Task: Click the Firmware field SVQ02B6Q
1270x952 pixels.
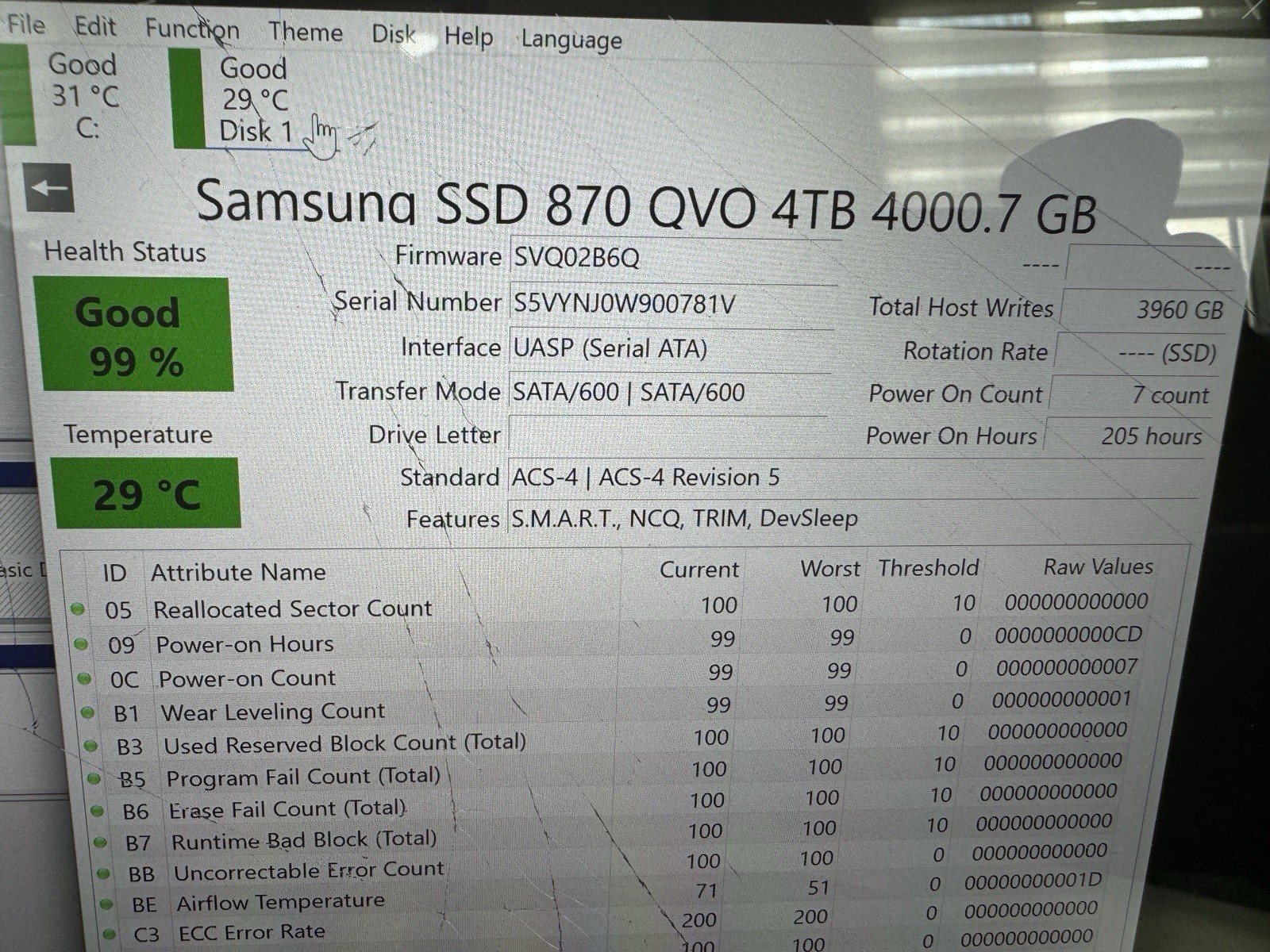Action: tap(675, 259)
